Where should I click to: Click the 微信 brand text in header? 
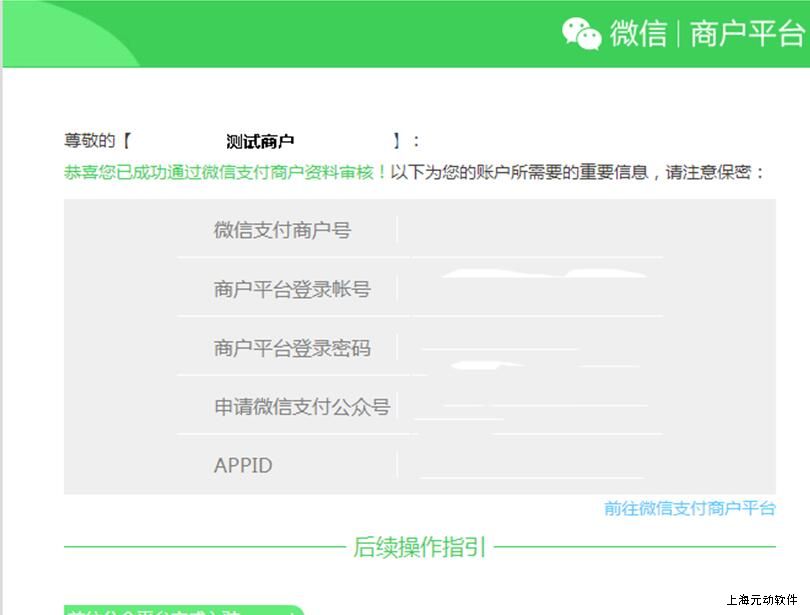click(x=638, y=34)
